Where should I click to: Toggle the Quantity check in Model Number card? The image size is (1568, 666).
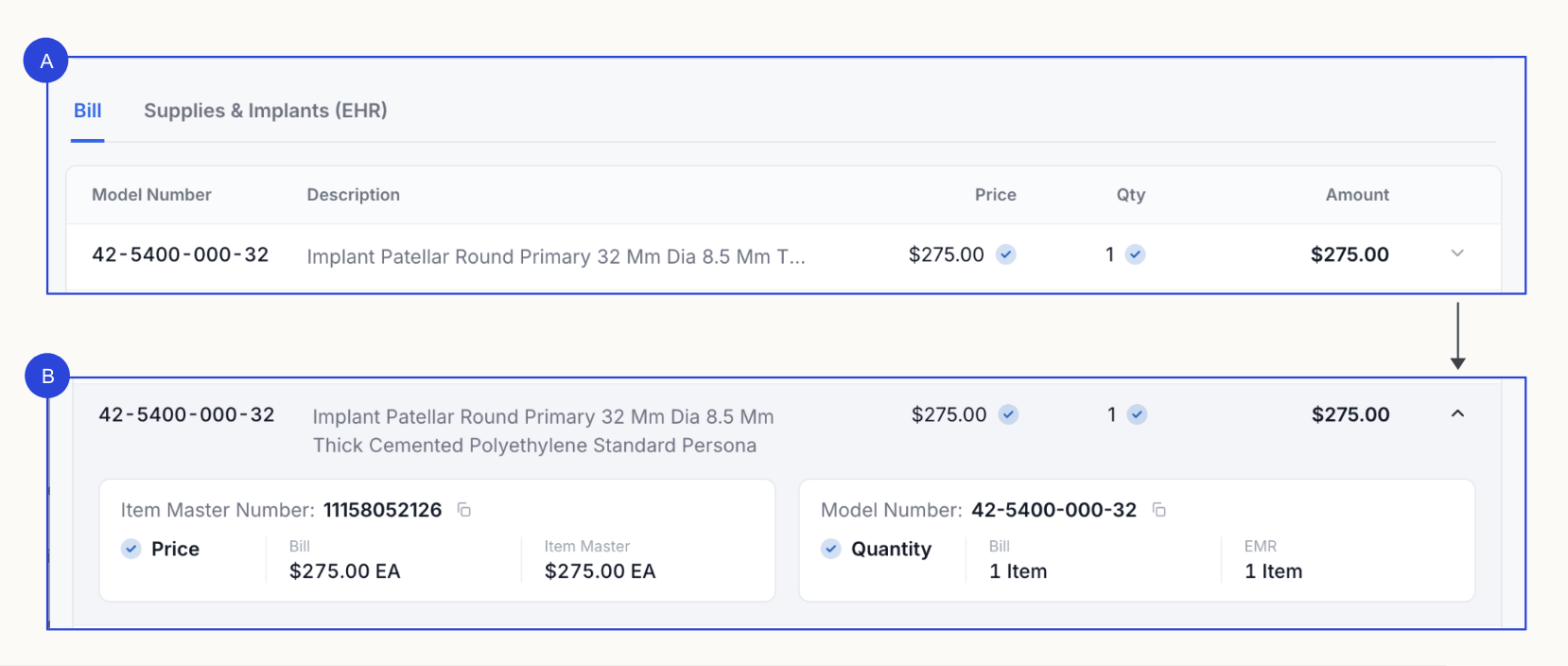coord(831,549)
